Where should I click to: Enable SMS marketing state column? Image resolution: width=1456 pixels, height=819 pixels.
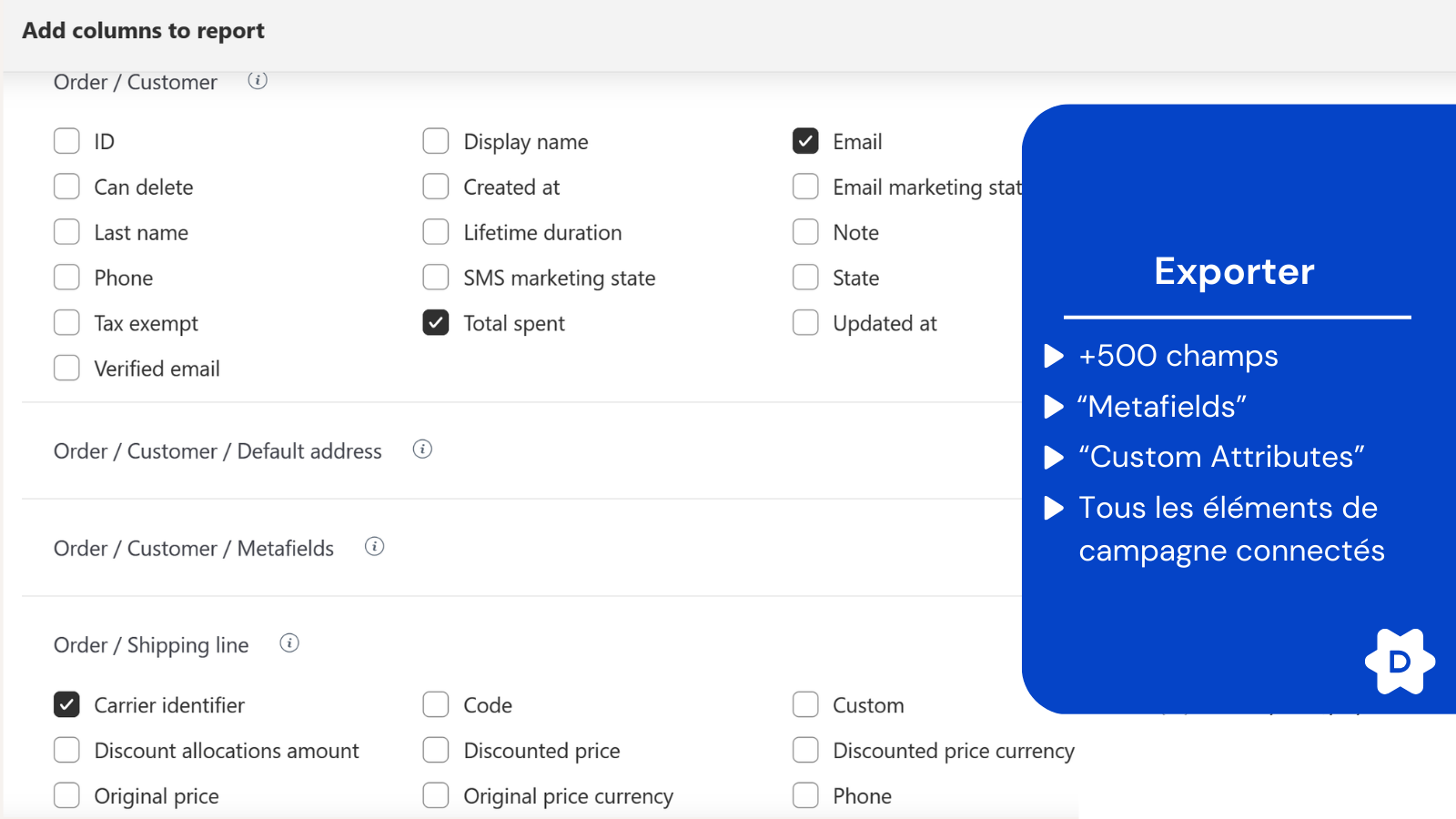(436, 278)
